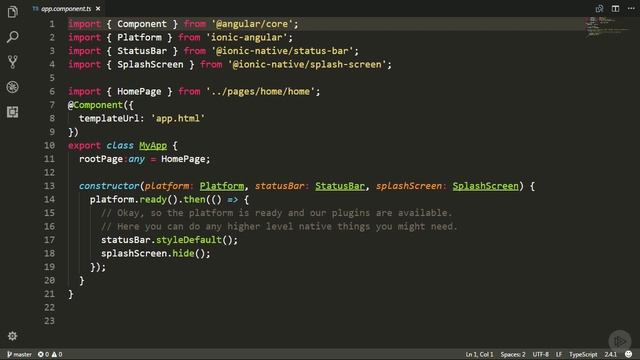Click the Open Changes editor action icon
The width and height of the screenshot is (640, 360).
599,9
